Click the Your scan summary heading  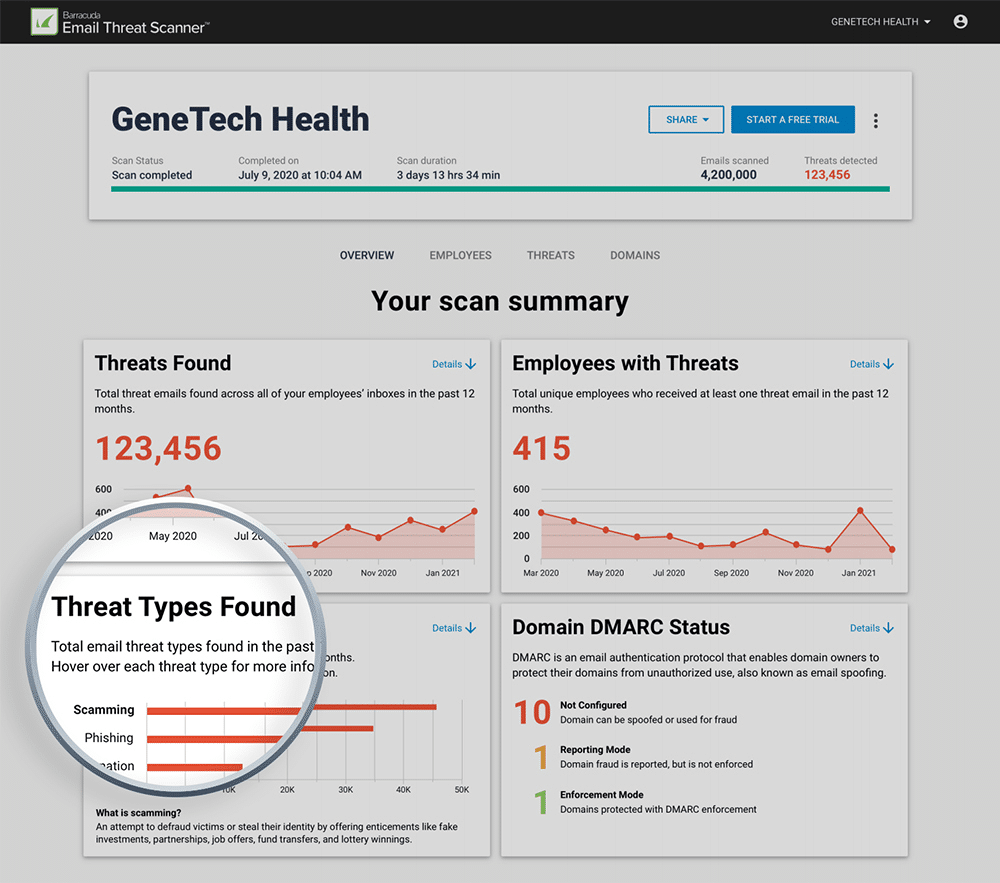tap(500, 301)
